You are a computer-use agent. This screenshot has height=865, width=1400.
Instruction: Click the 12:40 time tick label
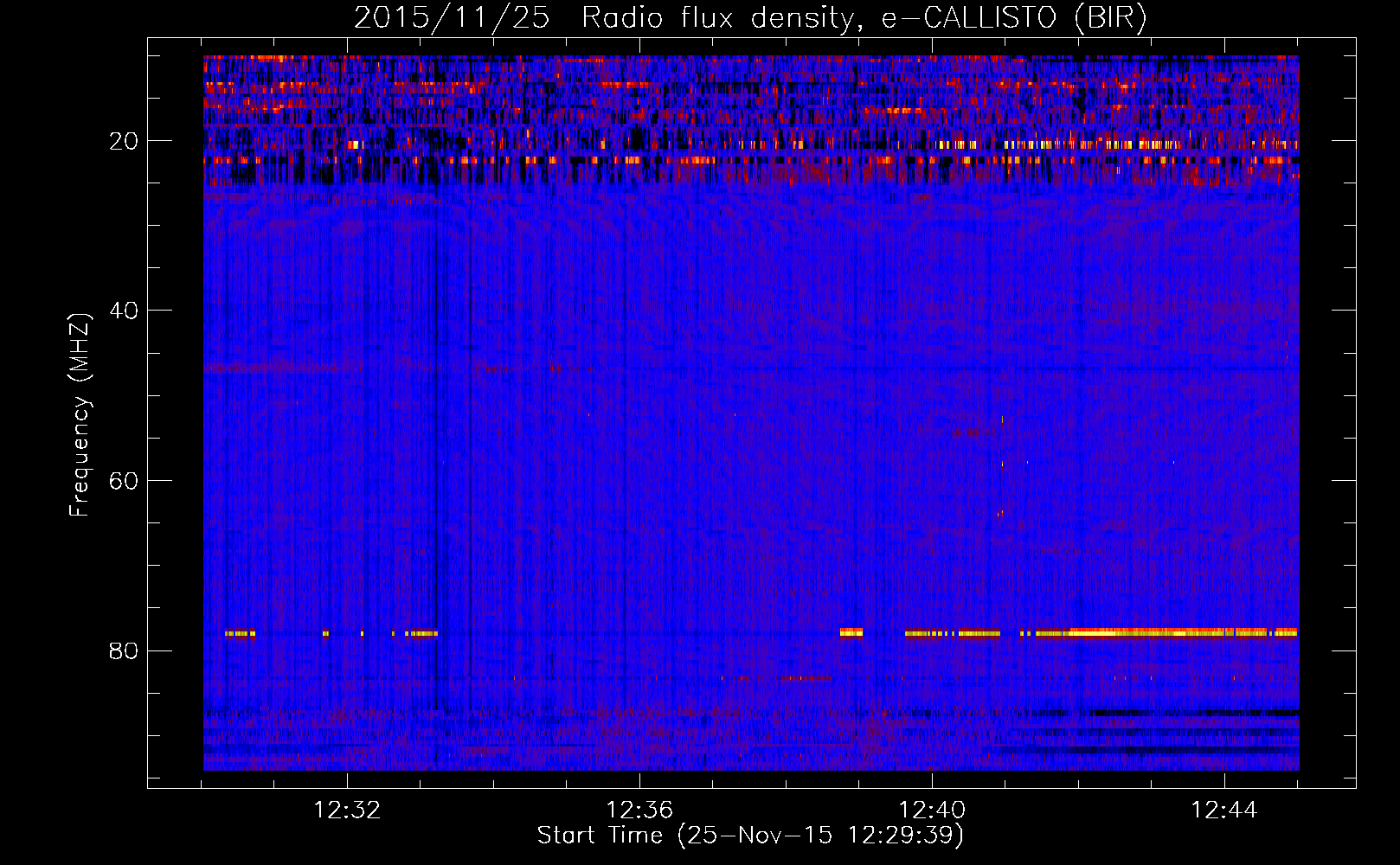click(932, 811)
